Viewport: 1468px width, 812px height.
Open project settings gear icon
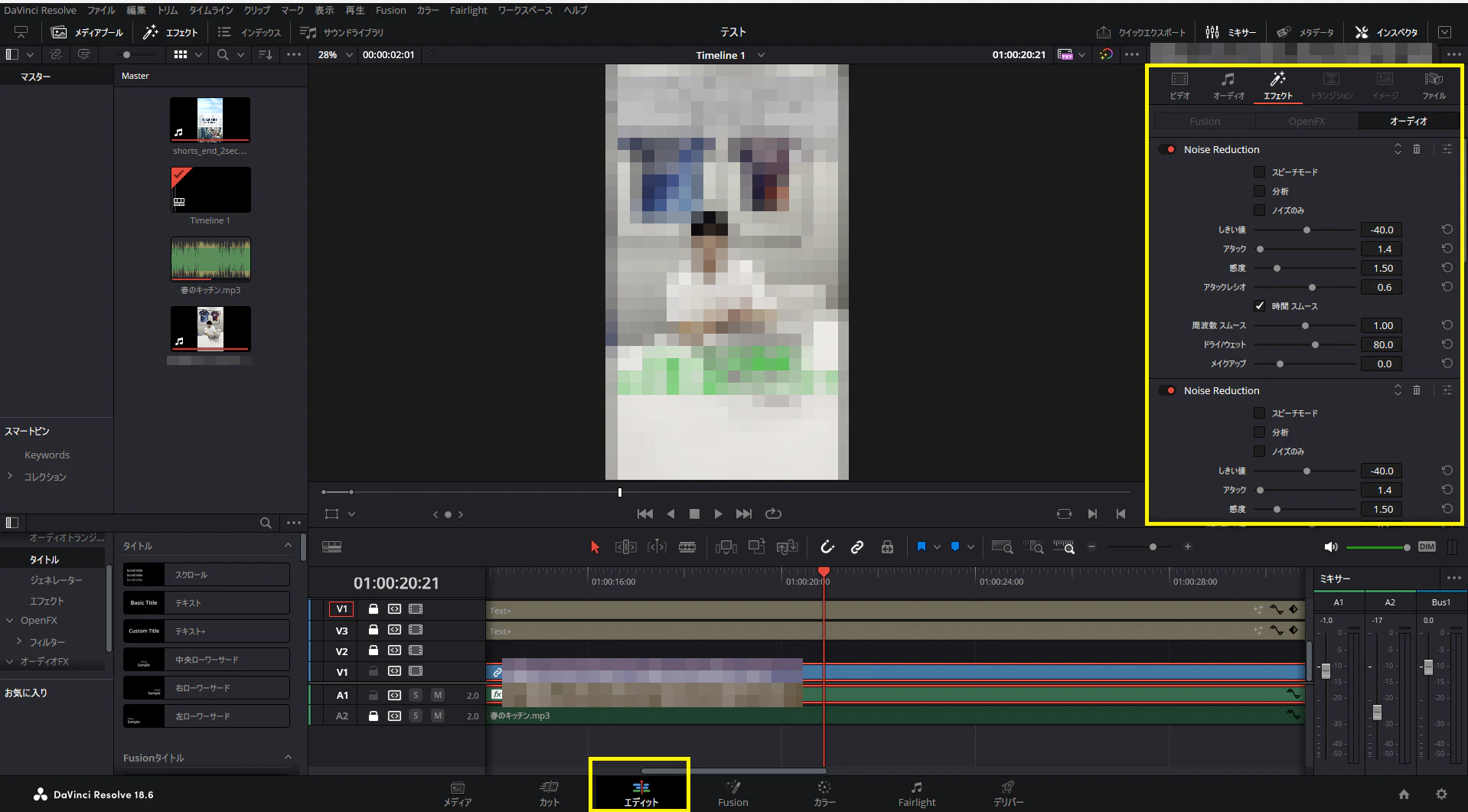1441,794
